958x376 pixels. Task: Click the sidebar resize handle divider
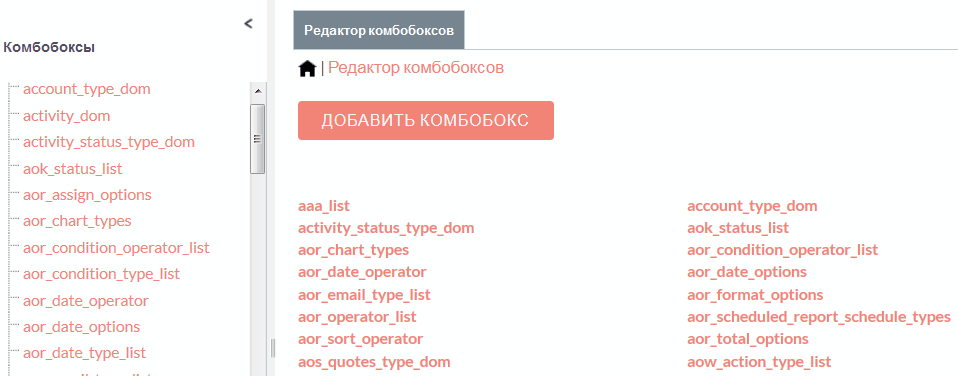272,348
